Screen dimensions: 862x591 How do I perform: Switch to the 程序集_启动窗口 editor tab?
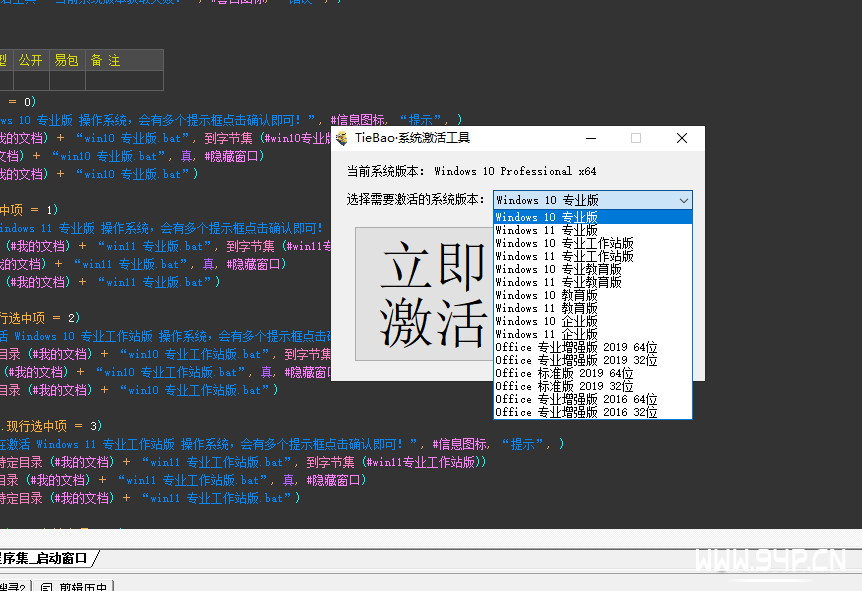pos(44,559)
